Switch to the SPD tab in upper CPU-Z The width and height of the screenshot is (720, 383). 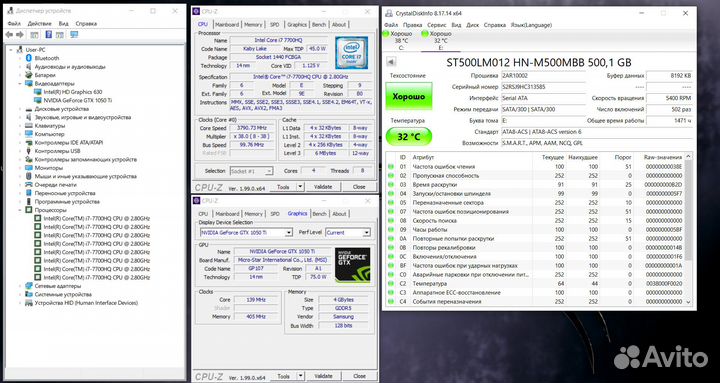point(275,24)
